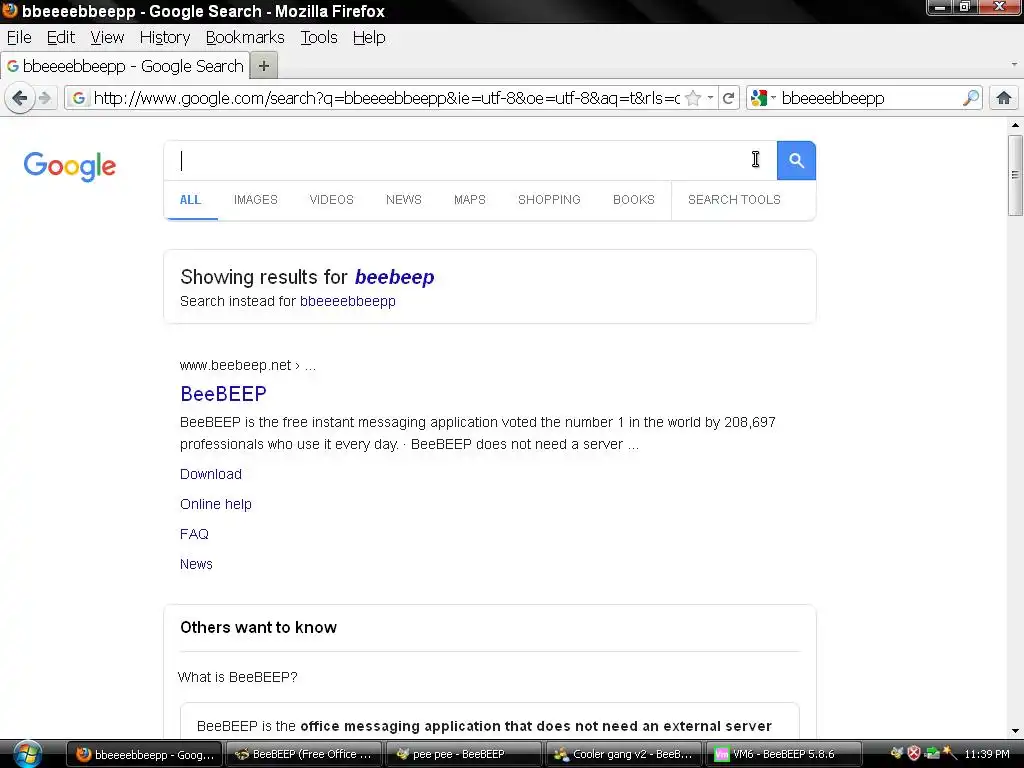The image size is (1024, 768).
Task: Click the Google site icon in the address bar
Action: 78,99
